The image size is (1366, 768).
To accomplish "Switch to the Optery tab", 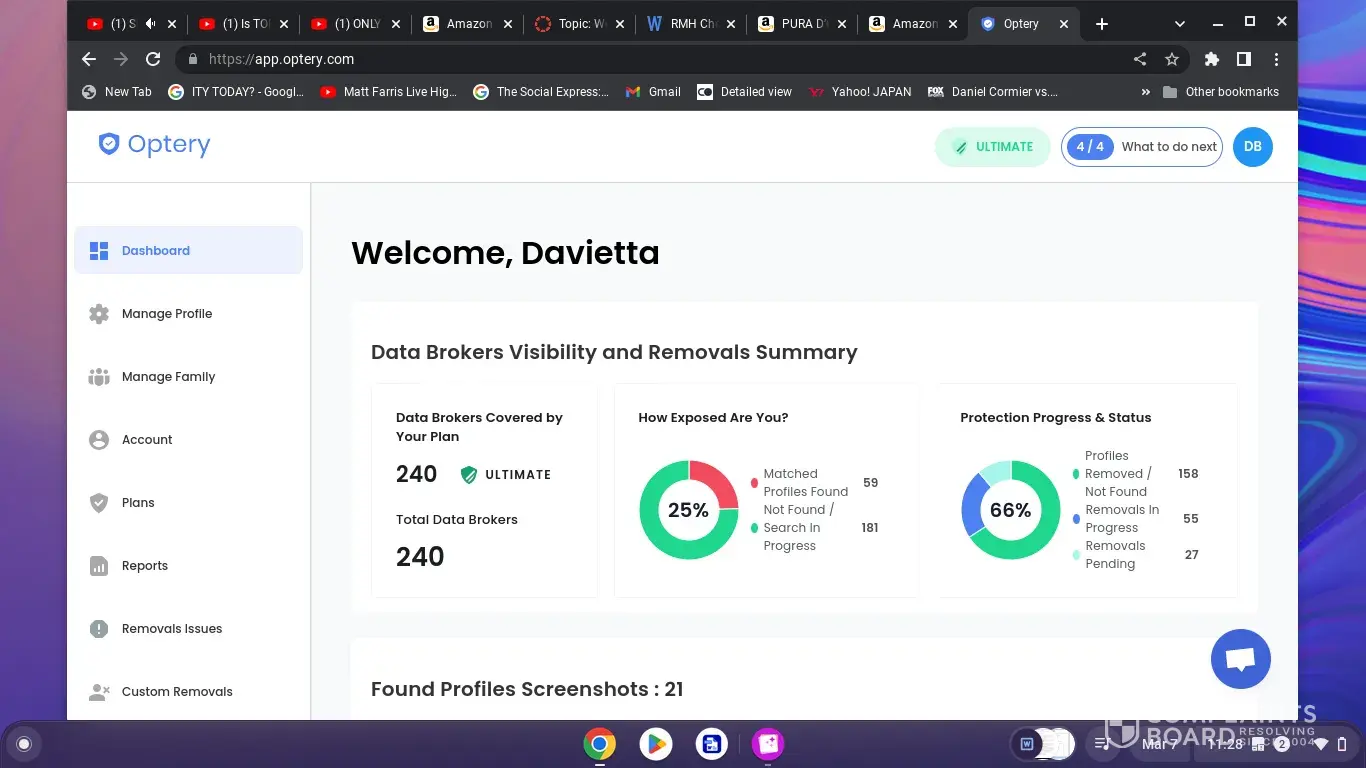I will click(1022, 24).
